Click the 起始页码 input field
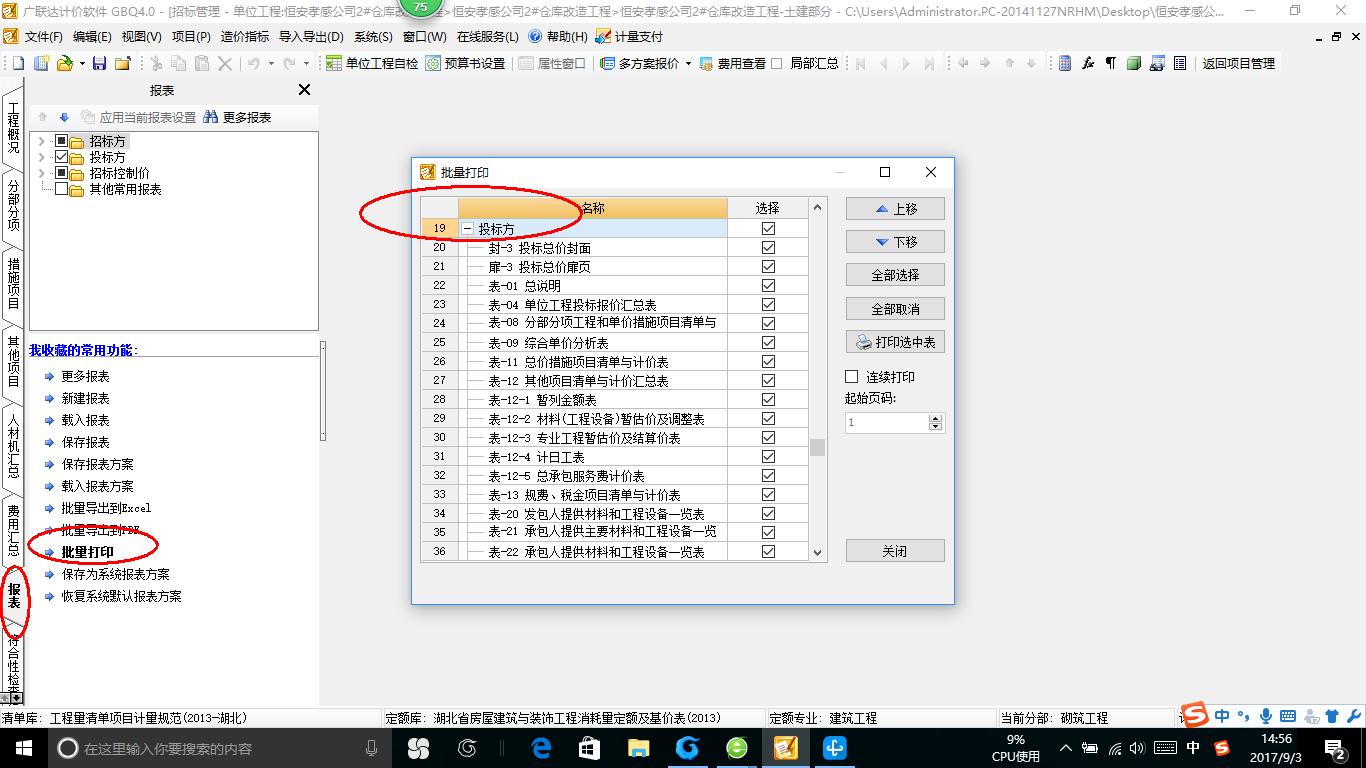1366x768 pixels. [886, 422]
